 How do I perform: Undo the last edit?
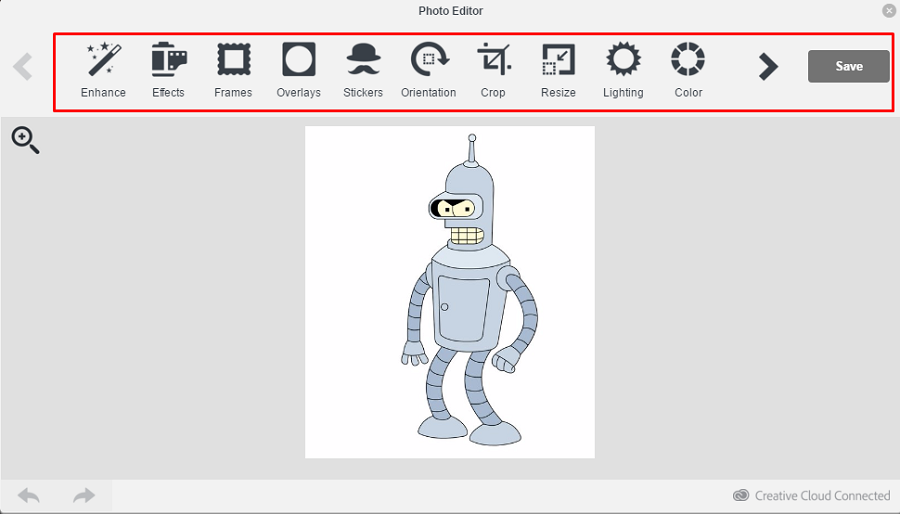tap(29, 496)
